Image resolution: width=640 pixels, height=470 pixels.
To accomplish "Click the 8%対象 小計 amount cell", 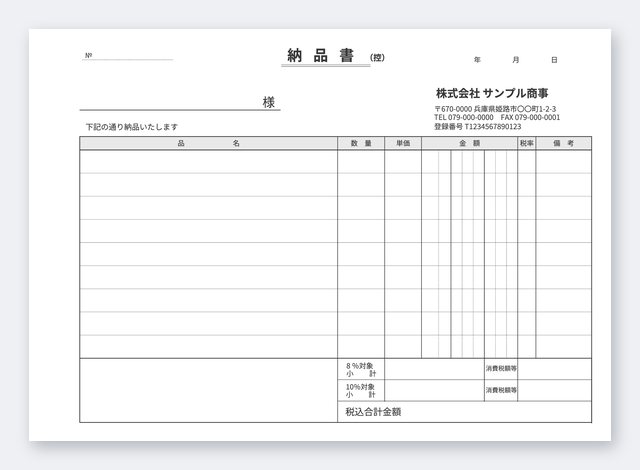I will click(434, 369).
